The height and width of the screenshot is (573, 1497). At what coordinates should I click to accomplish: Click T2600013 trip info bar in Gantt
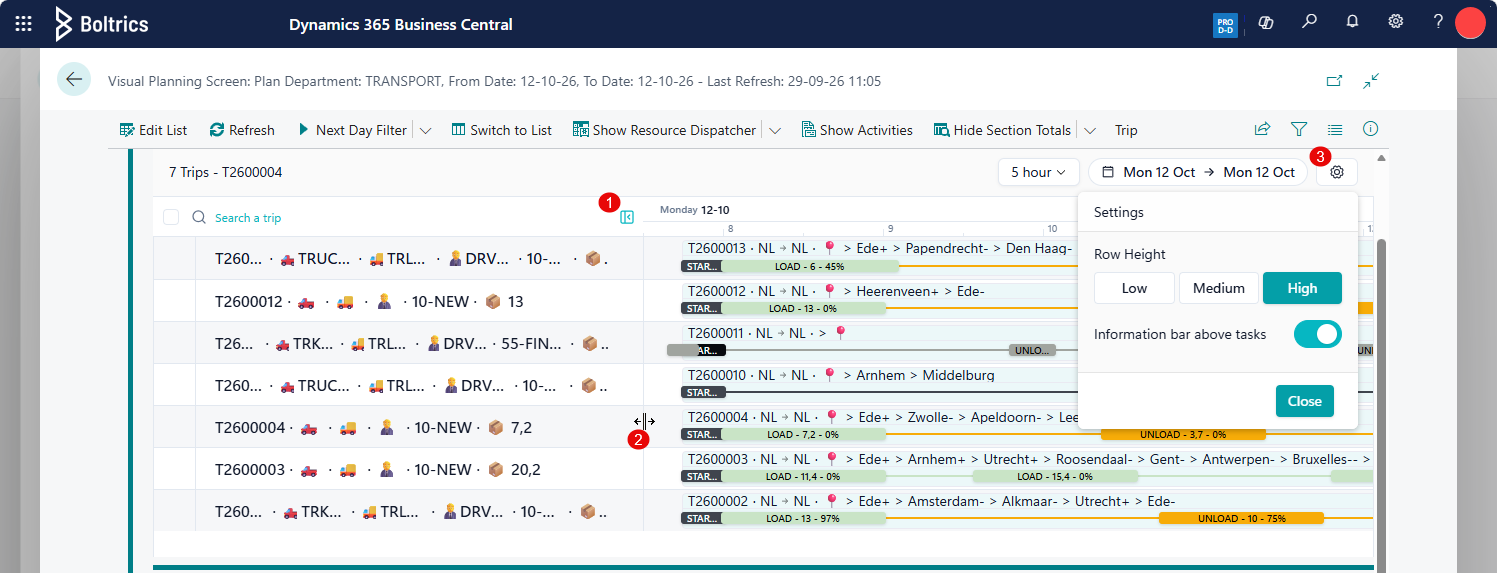(880, 249)
